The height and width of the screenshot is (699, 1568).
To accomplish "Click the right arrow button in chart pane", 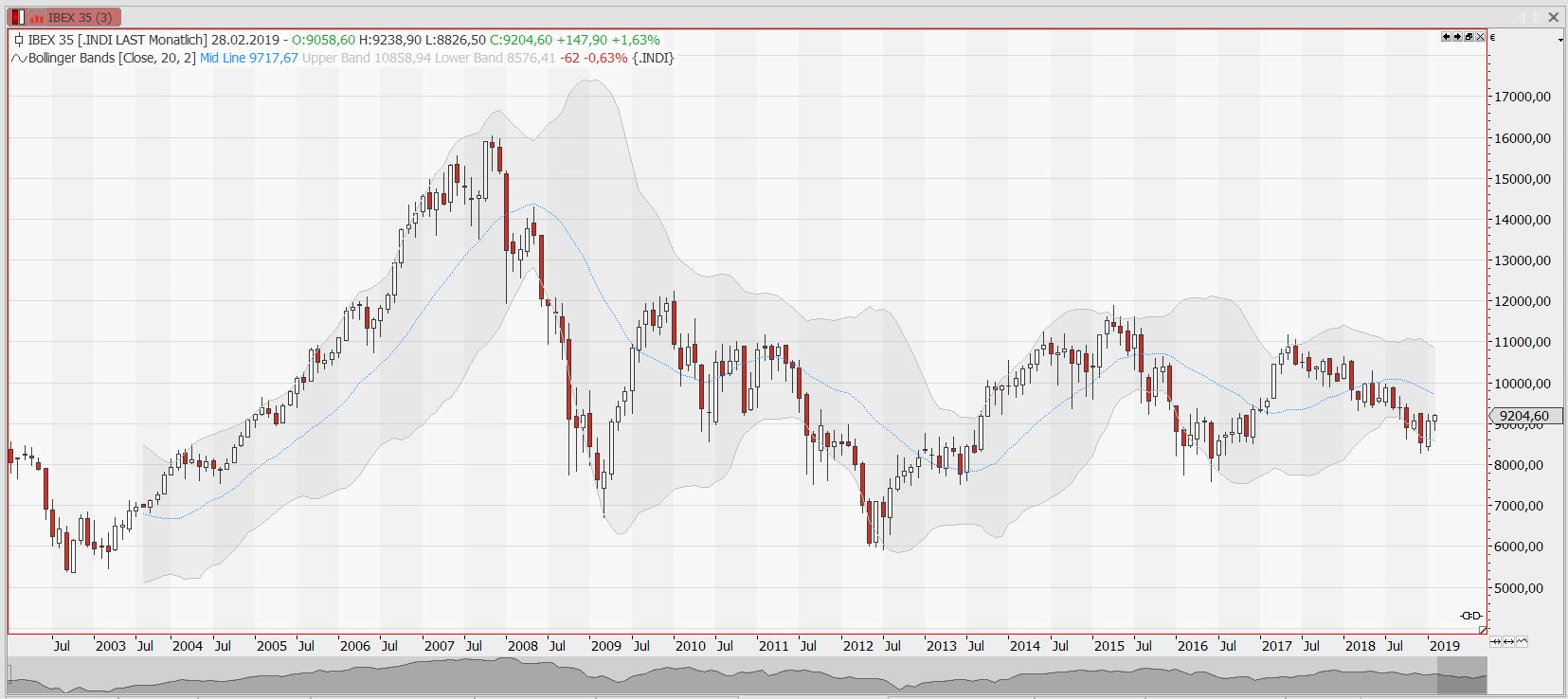I will pyautogui.click(x=1458, y=37).
